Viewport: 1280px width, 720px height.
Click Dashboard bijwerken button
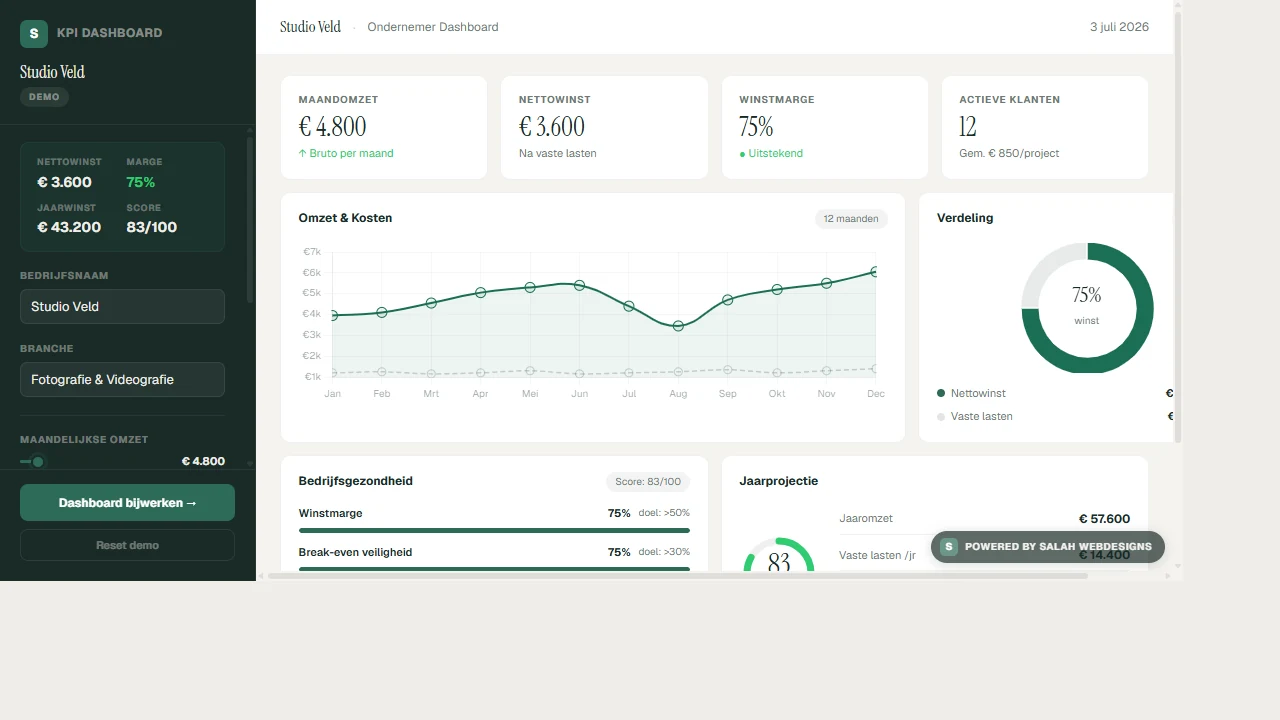coord(127,503)
